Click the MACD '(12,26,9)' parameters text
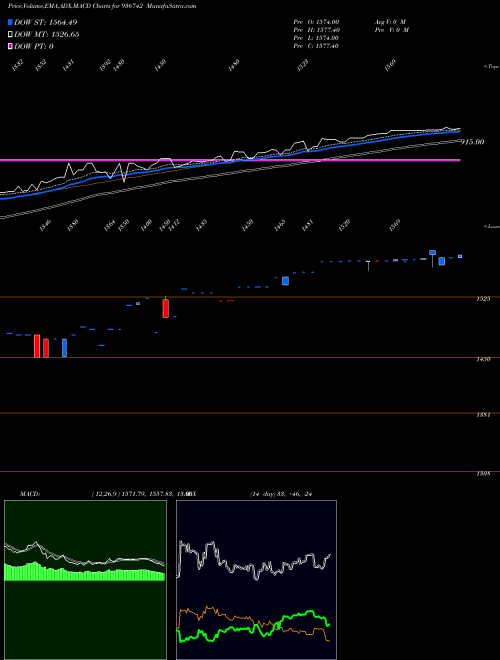 tap(105, 494)
